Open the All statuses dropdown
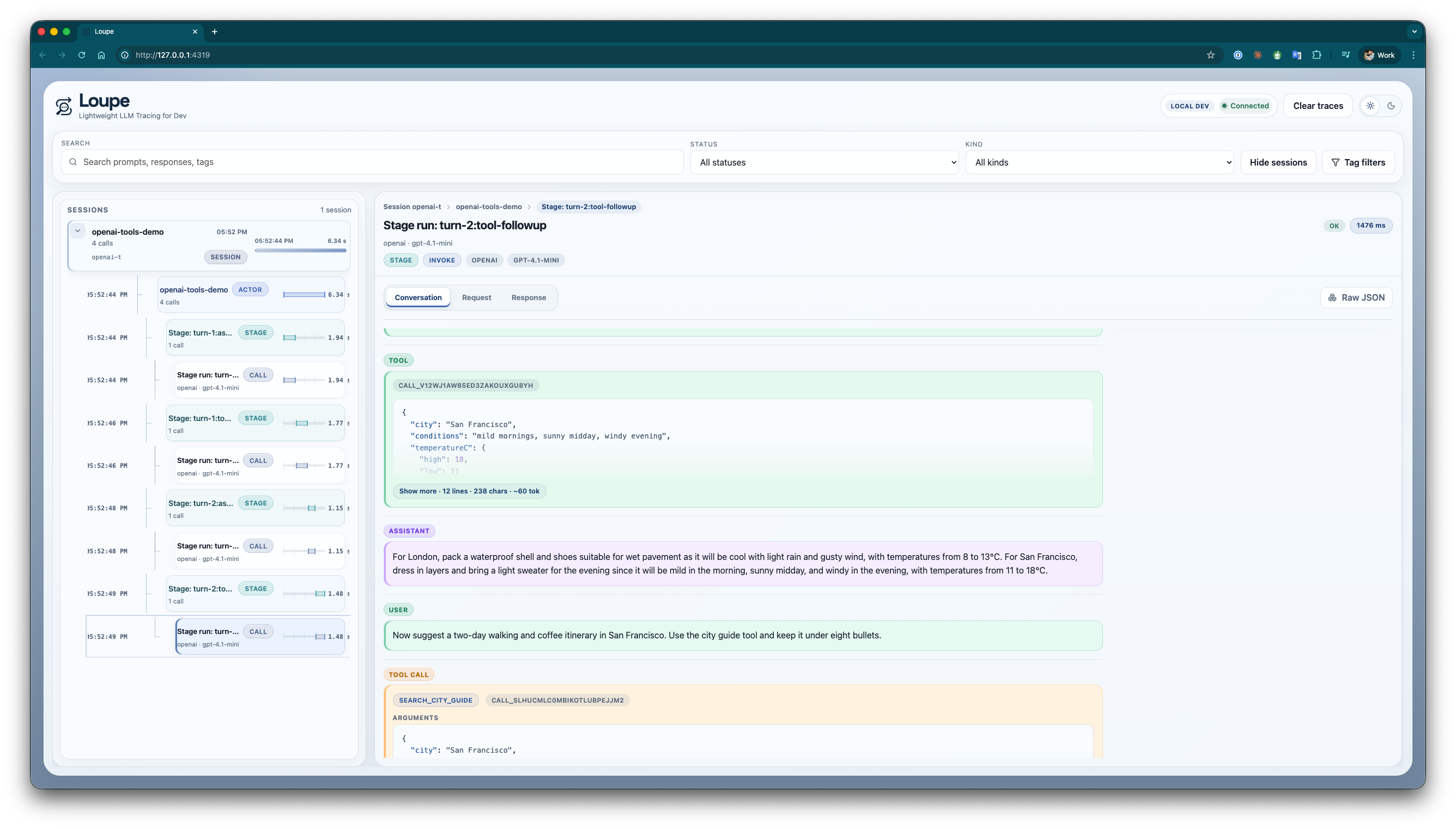 point(824,162)
